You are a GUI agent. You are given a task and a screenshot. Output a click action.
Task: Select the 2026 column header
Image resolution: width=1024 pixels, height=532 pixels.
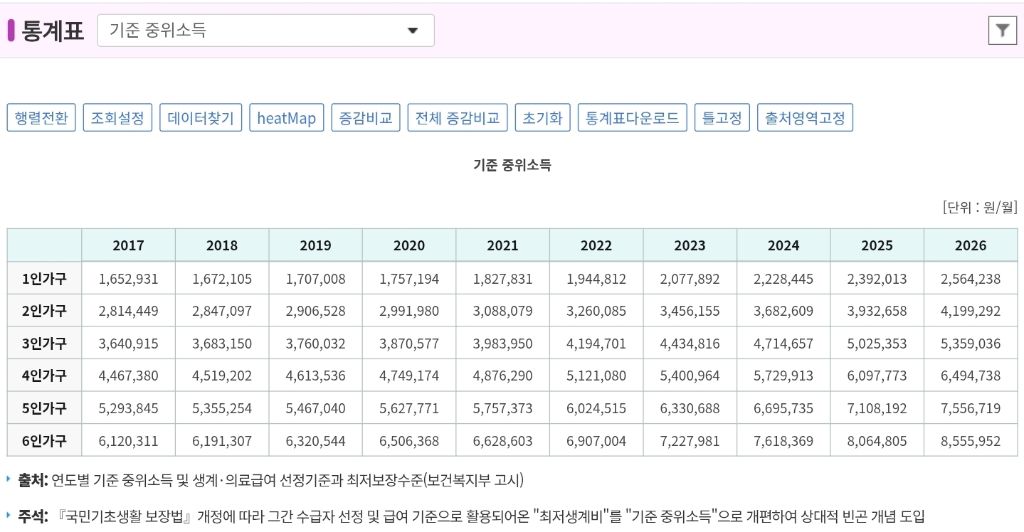970,245
